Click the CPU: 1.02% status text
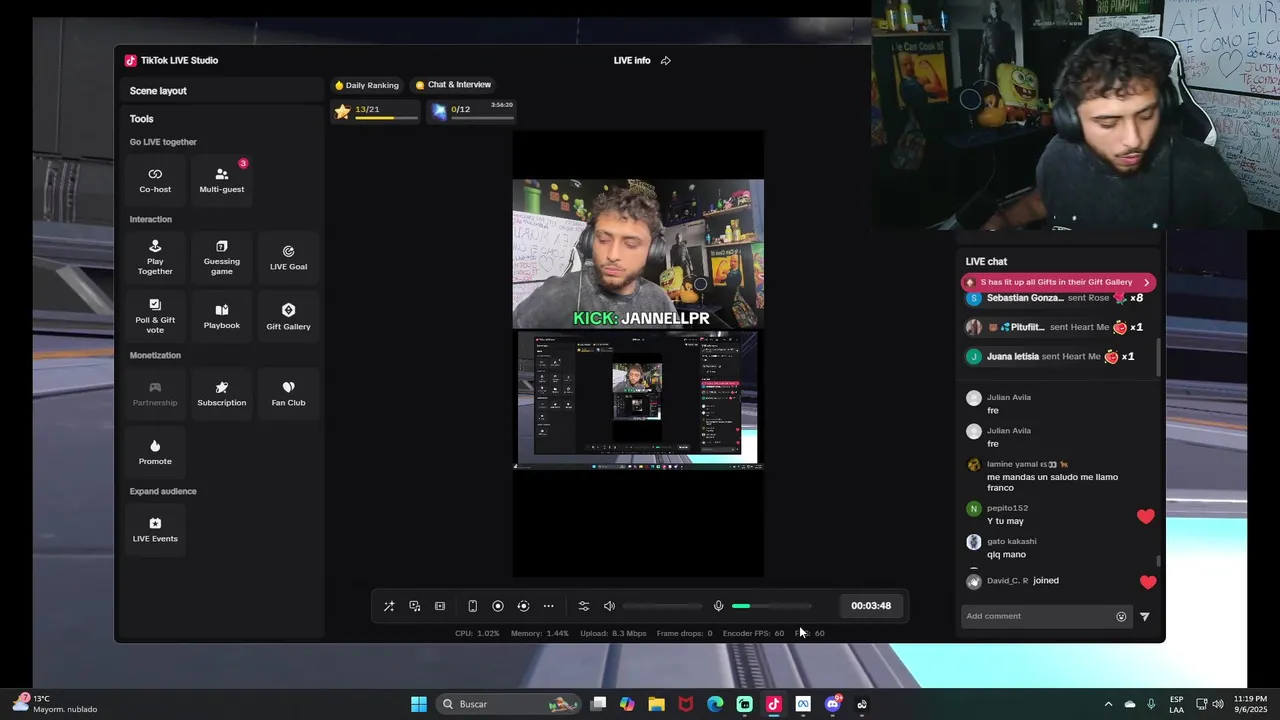Viewport: 1280px width, 720px height. coord(477,633)
